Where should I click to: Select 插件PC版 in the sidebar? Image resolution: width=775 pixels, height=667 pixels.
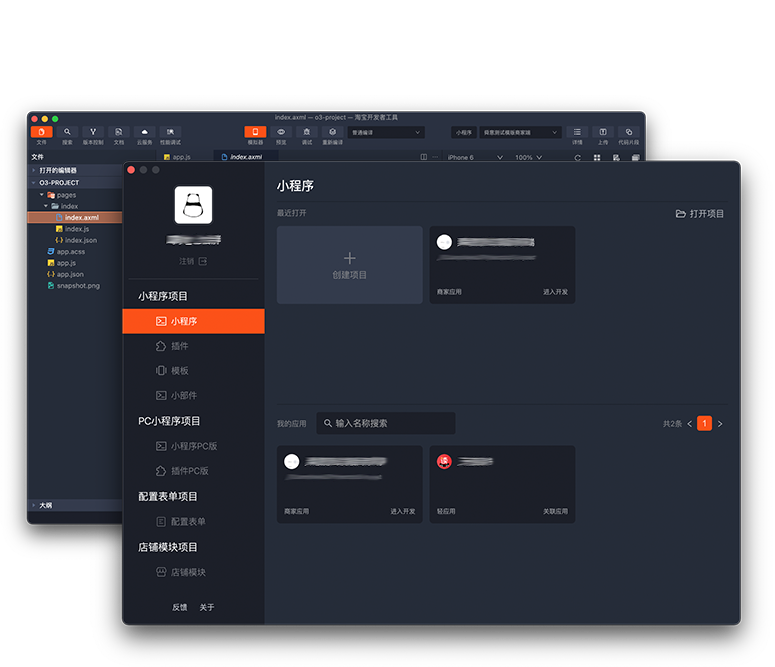193,471
